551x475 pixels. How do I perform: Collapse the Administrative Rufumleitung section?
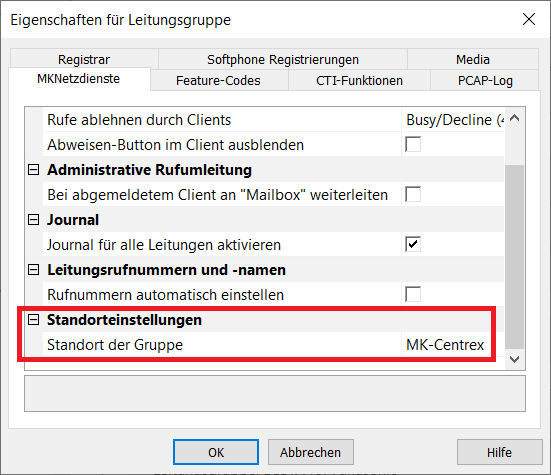[x=34, y=170]
